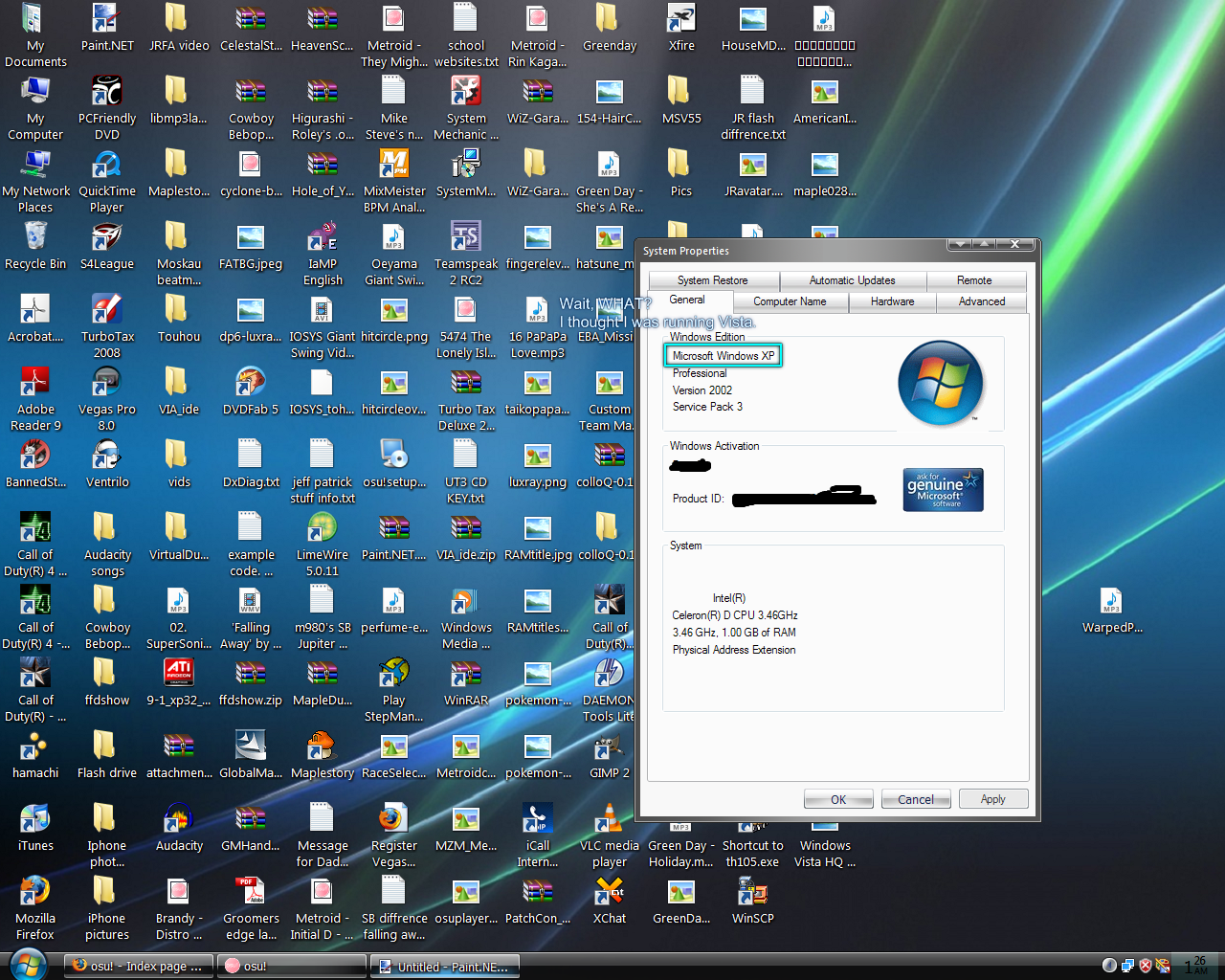Select the TurboTax 2008 icon
Screen dimensions: 1225x980
[x=107, y=326]
